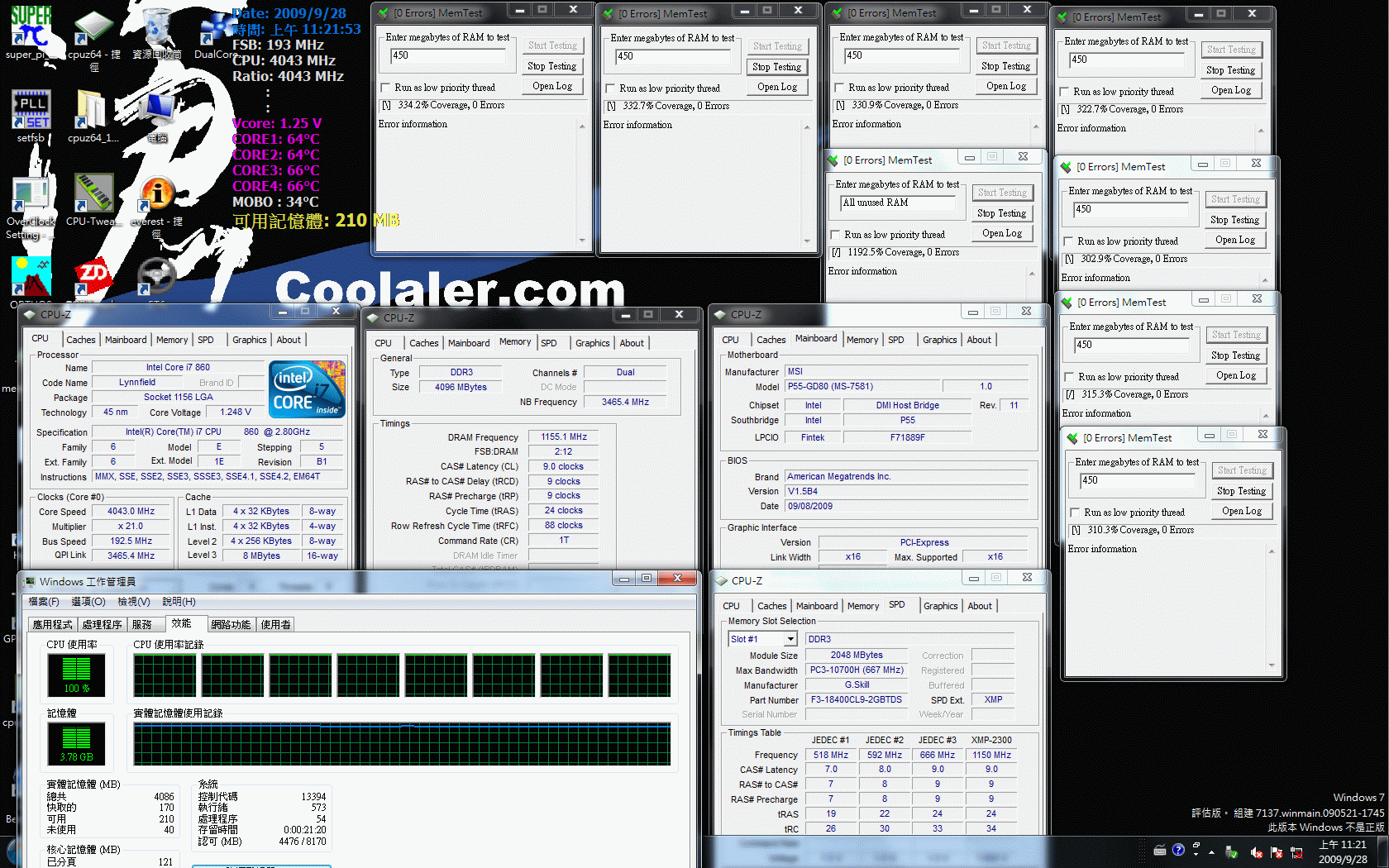Open Caches tab in the CPU-Z processor window
This screenshot has width=1389, height=868.
click(81, 340)
